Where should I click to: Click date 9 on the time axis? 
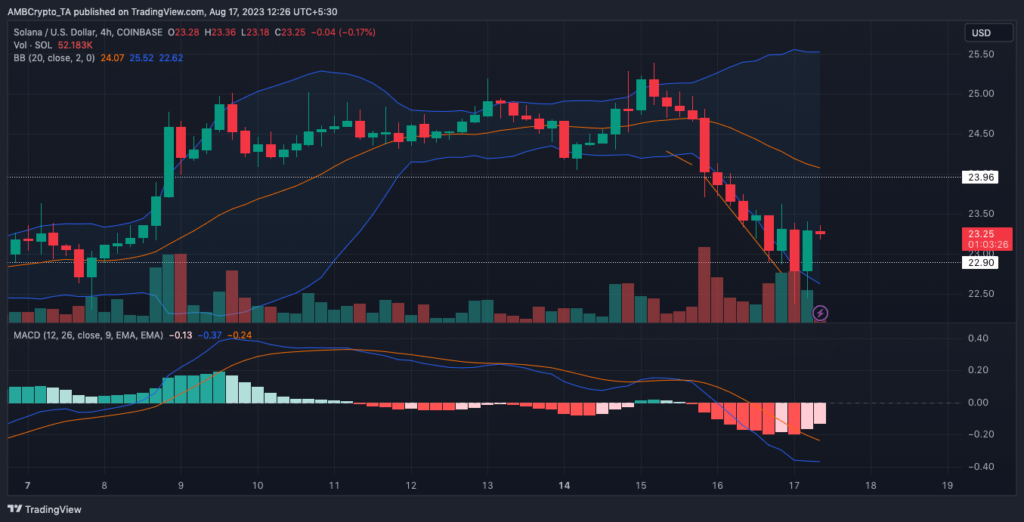(181, 485)
